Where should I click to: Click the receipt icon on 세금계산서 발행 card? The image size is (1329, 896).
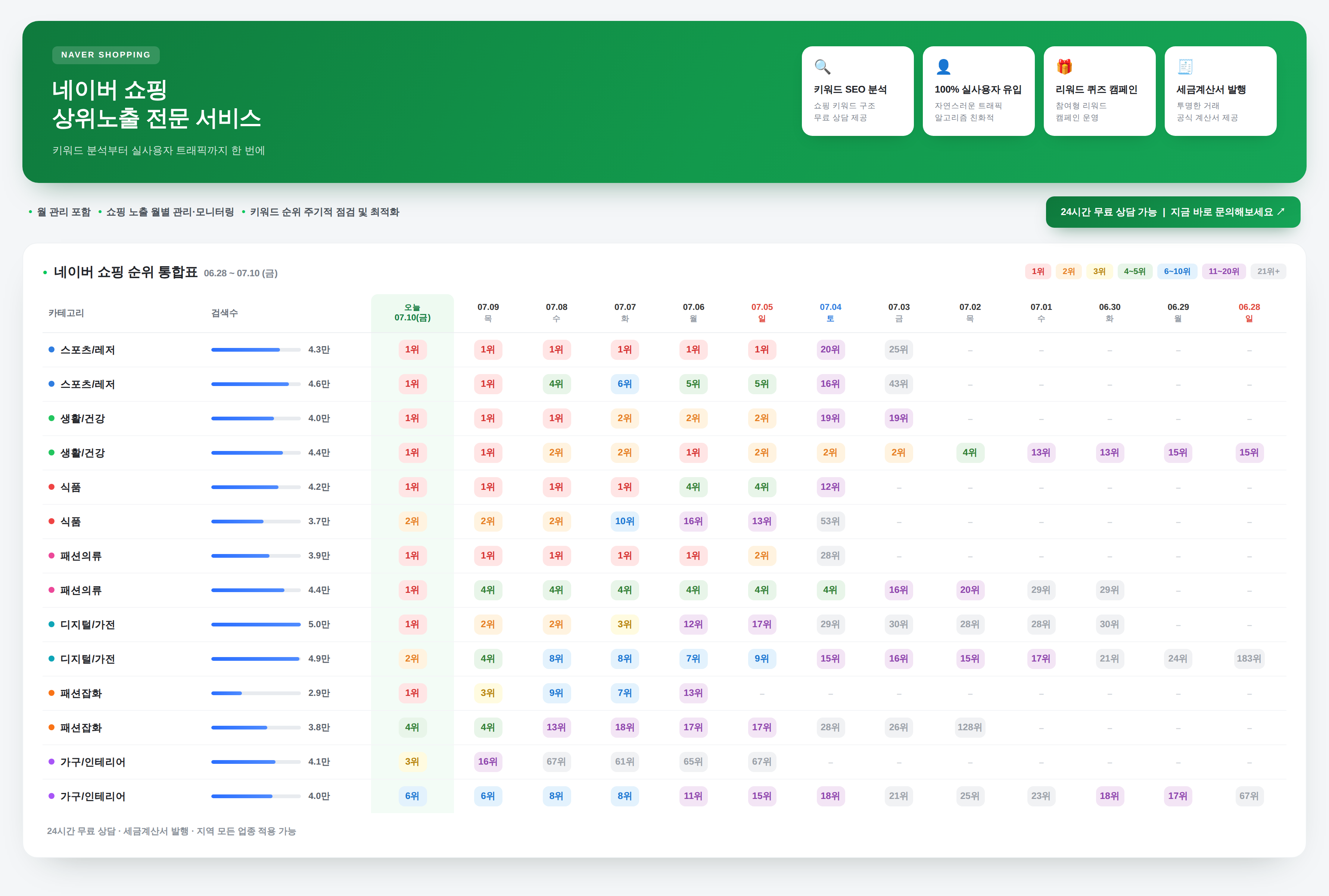click(x=1185, y=67)
